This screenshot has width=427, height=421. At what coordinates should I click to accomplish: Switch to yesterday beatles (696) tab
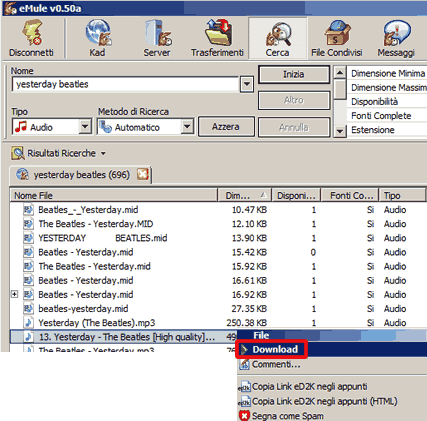[x=81, y=175]
